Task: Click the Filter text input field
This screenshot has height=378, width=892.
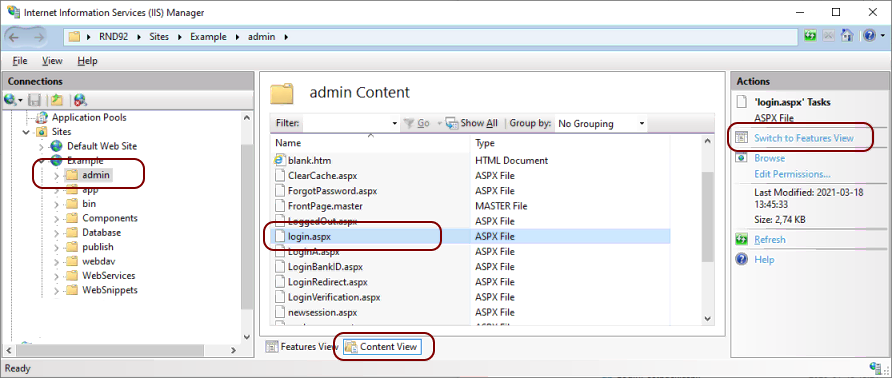Action: pyautogui.click(x=346, y=124)
